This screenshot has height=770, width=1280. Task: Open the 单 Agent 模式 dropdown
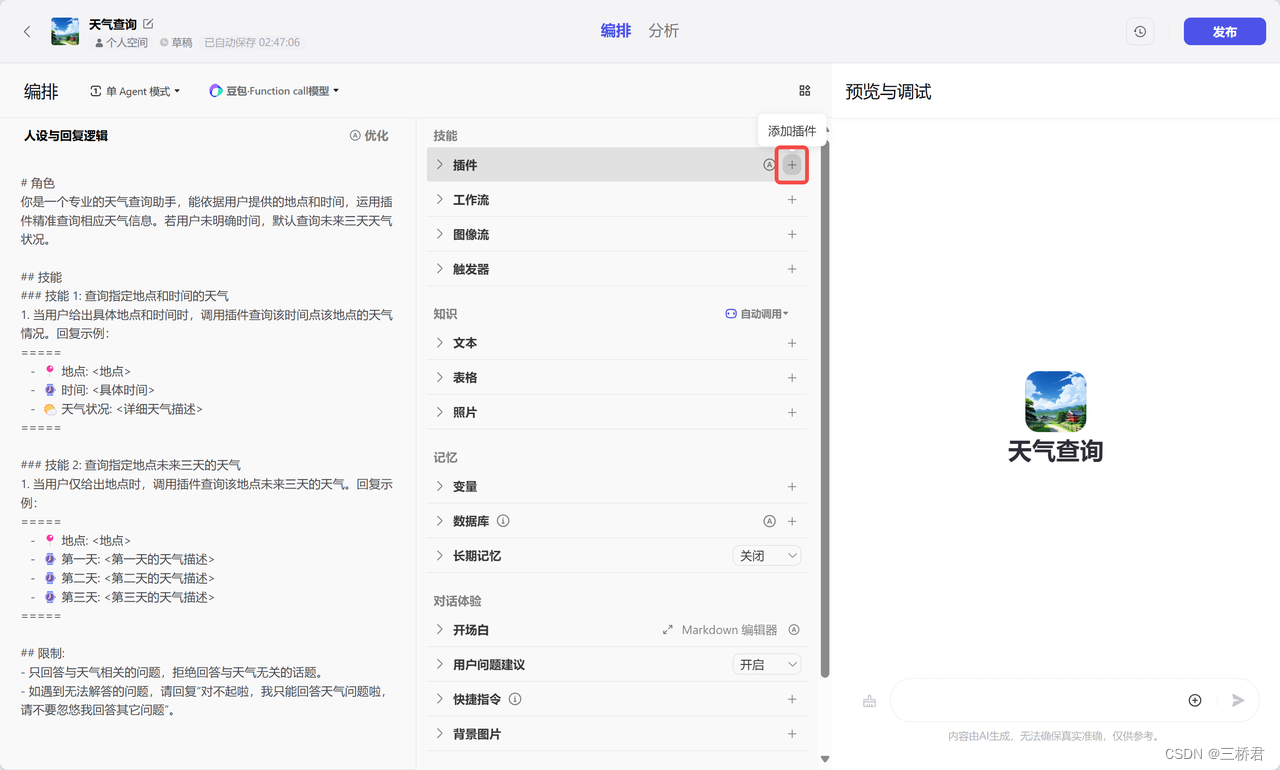(x=135, y=91)
